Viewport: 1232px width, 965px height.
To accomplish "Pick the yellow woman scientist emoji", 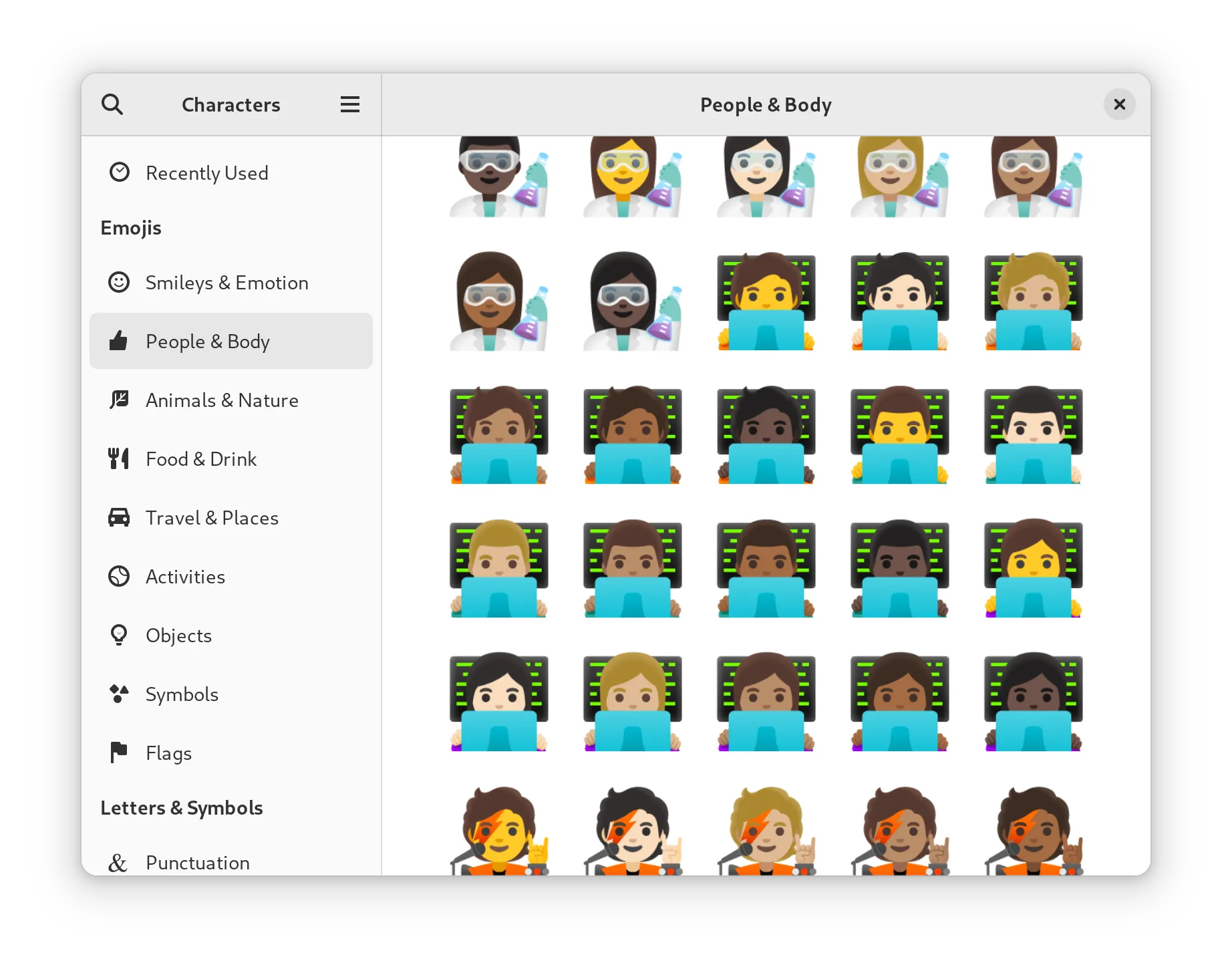I will tap(632, 177).
